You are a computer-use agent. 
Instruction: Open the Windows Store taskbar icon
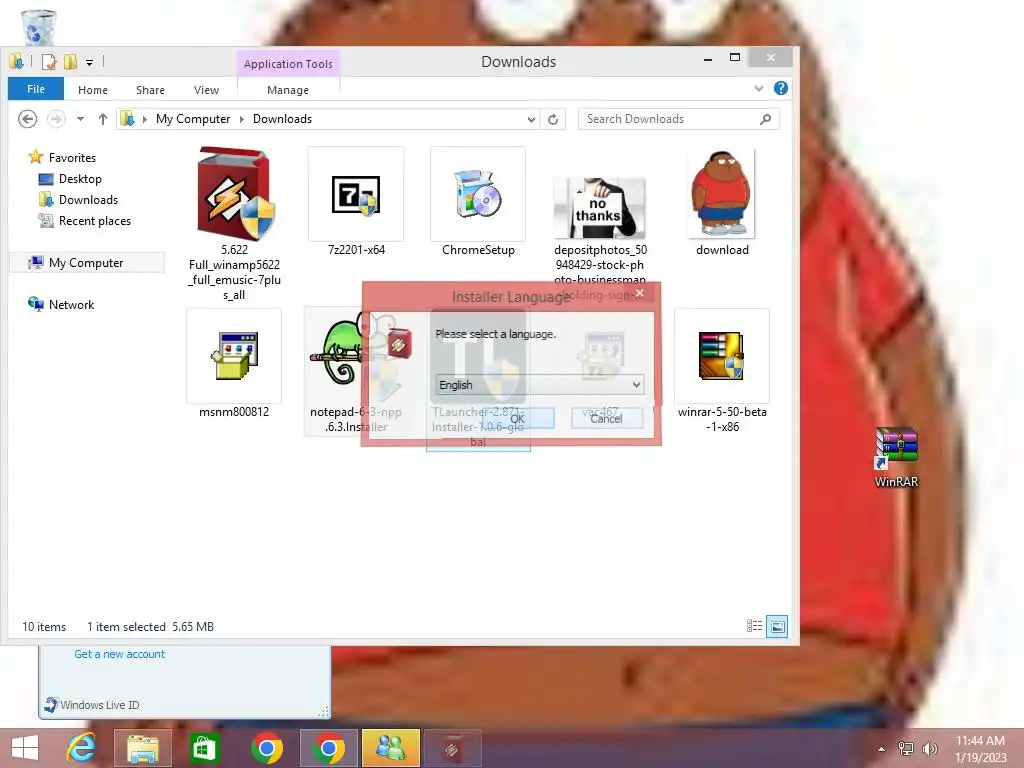click(x=204, y=748)
